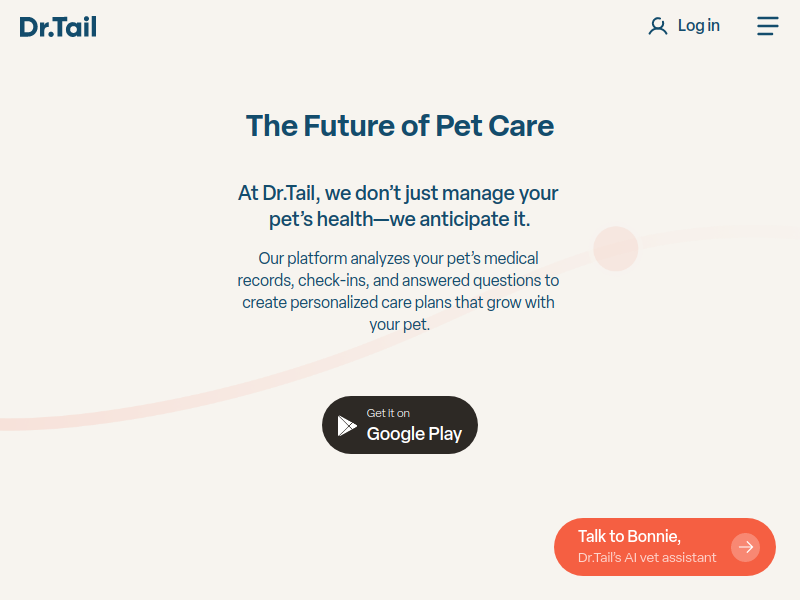Click the "we anticipate it" subheading line
The image size is (800, 600).
(399, 220)
